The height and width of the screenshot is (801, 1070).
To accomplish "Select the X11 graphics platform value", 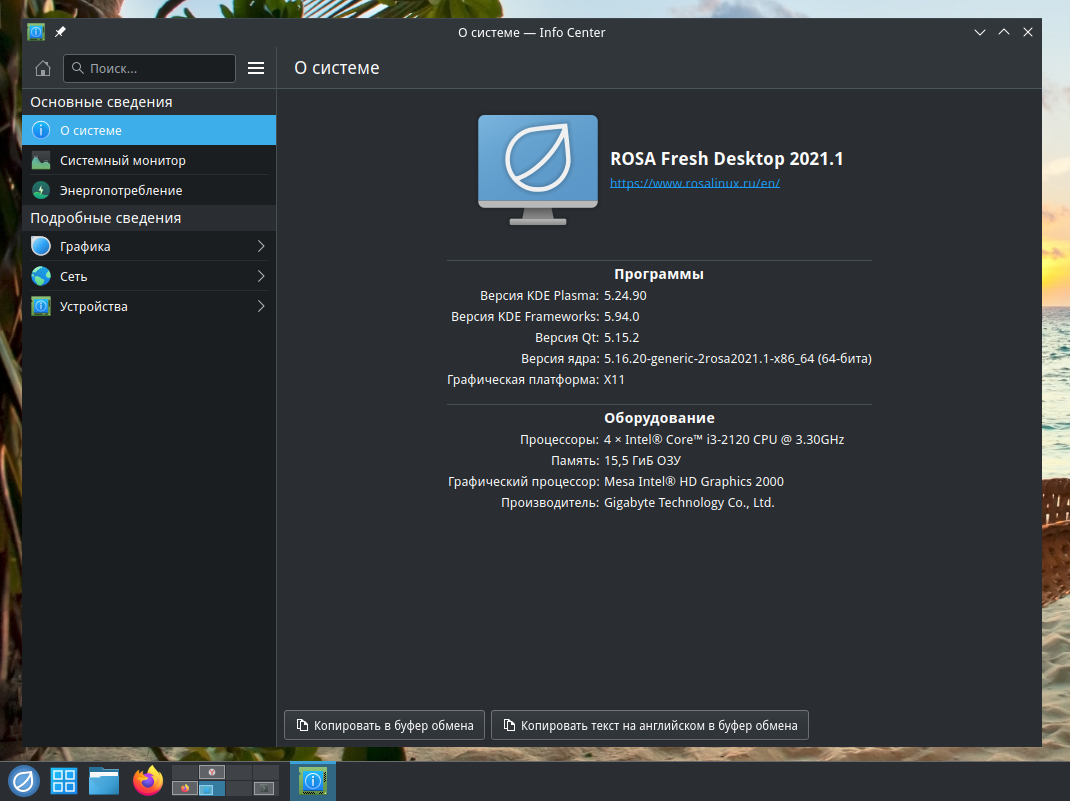I will 614,380.
